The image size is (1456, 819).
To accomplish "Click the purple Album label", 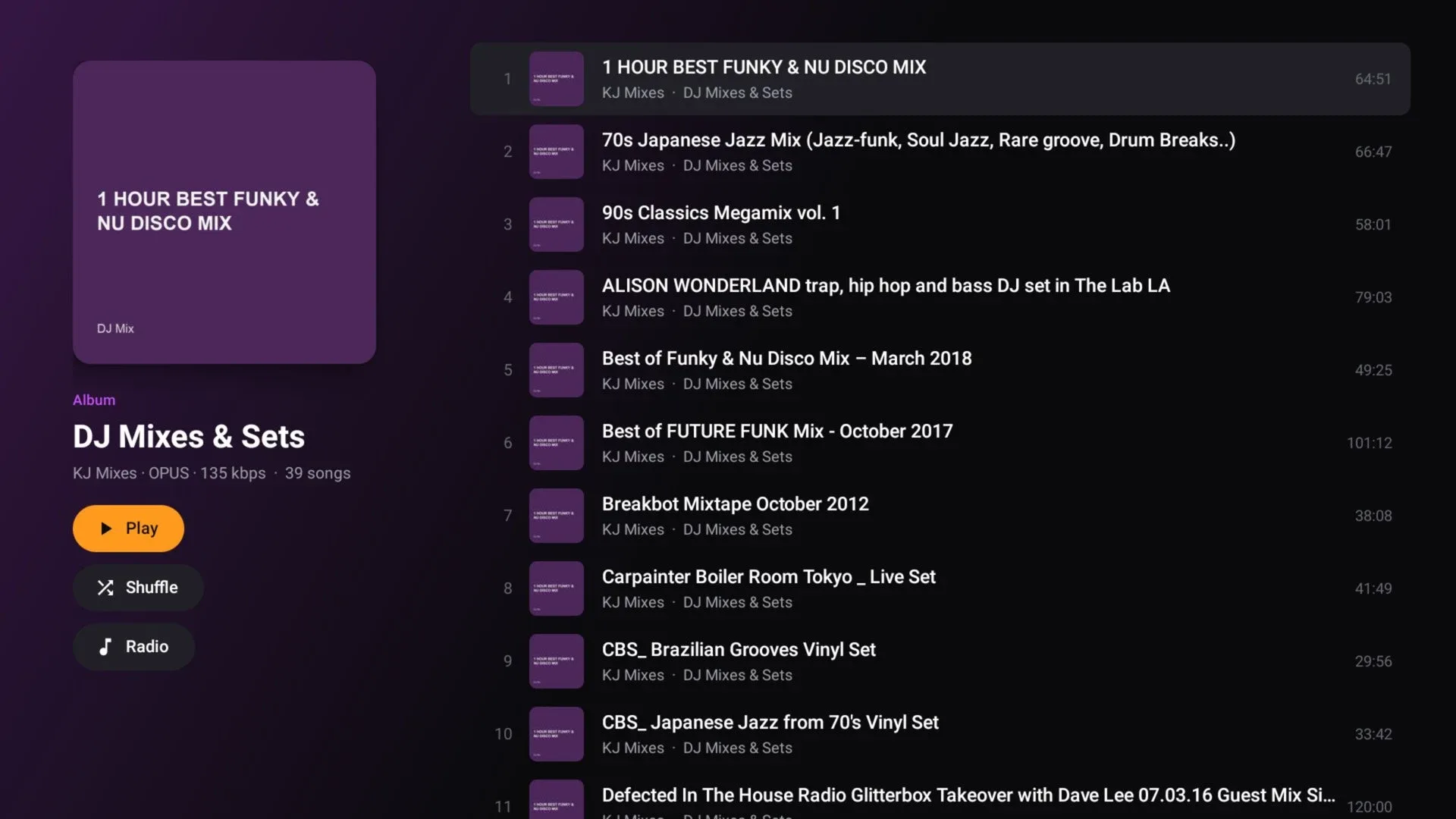I will [x=94, y=400].
